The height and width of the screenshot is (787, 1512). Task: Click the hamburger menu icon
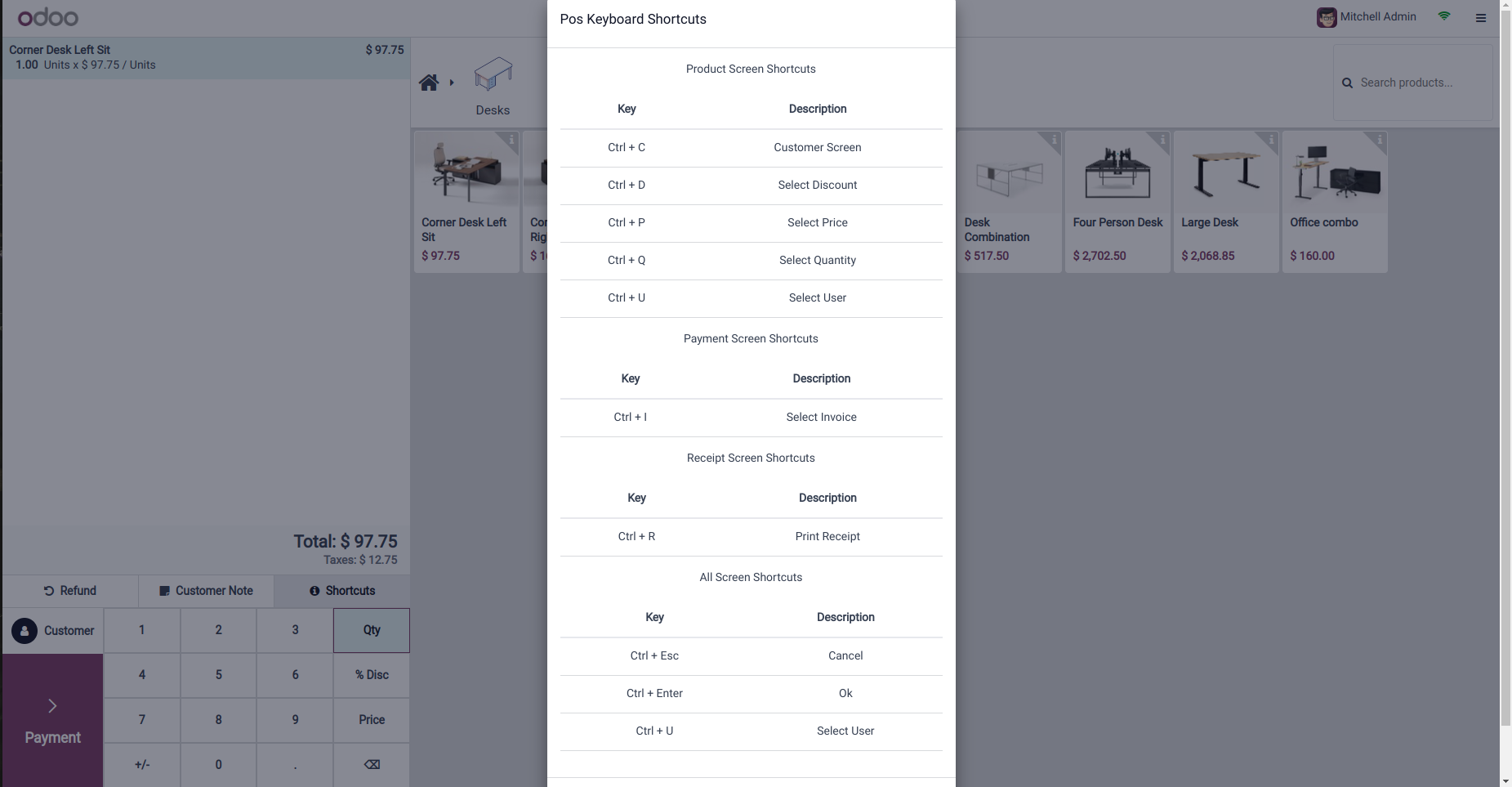click(1480, 17)
